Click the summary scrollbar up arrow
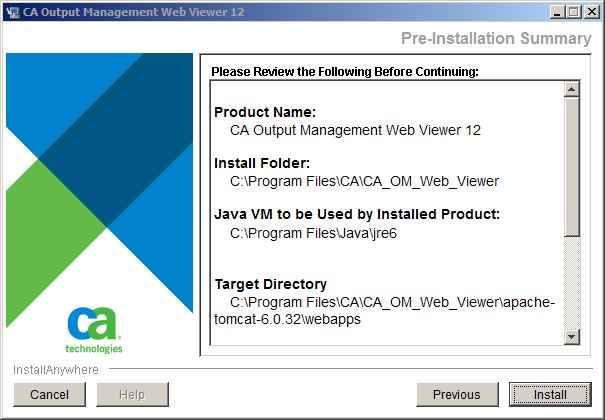 pyautogui.click(x=572, y=89)
